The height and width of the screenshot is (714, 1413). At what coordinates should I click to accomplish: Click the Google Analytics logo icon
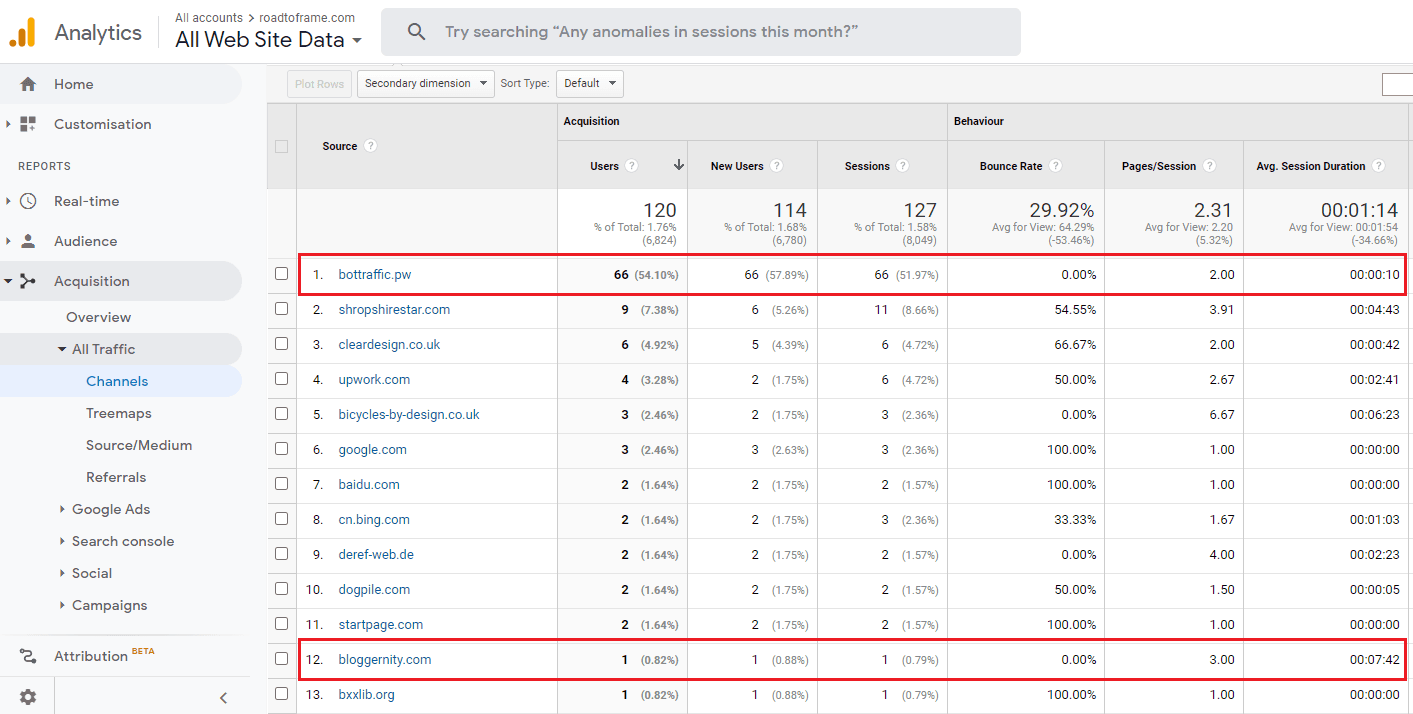point(22,33)
